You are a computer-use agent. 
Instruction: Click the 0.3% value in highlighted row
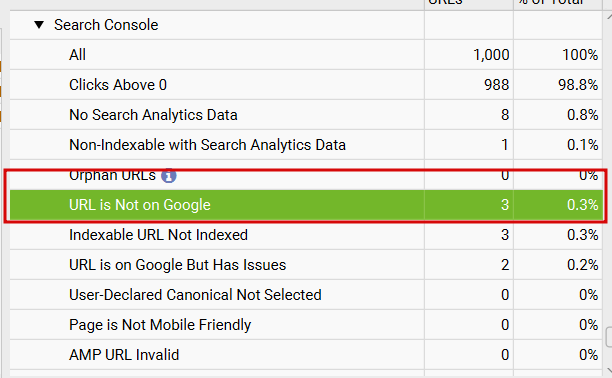[x=582, y=205]
